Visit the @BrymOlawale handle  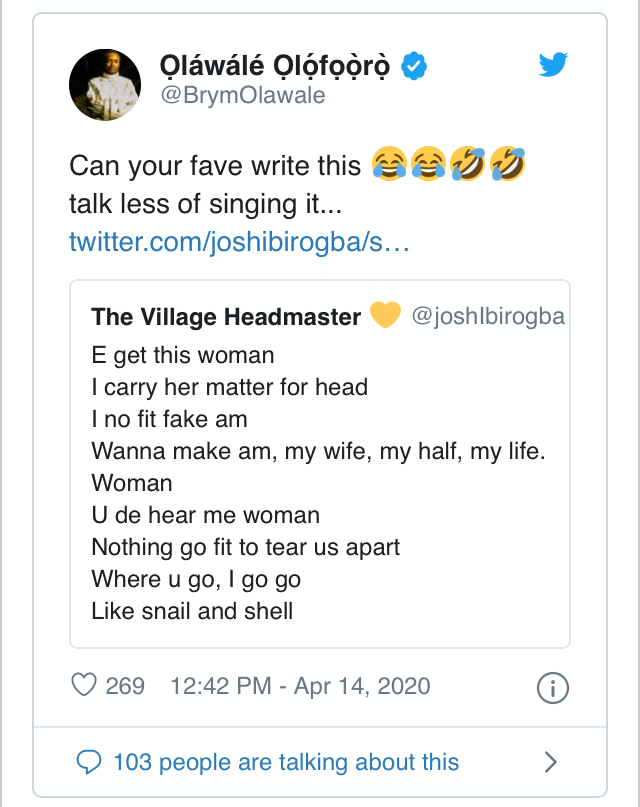point(242,97)
